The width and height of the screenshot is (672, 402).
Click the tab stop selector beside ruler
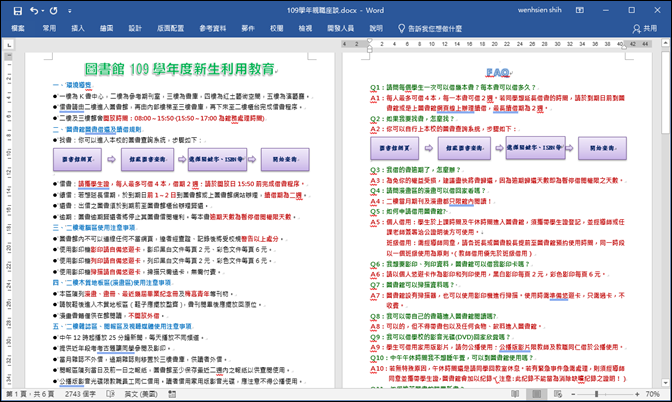(x=9, y=44)
